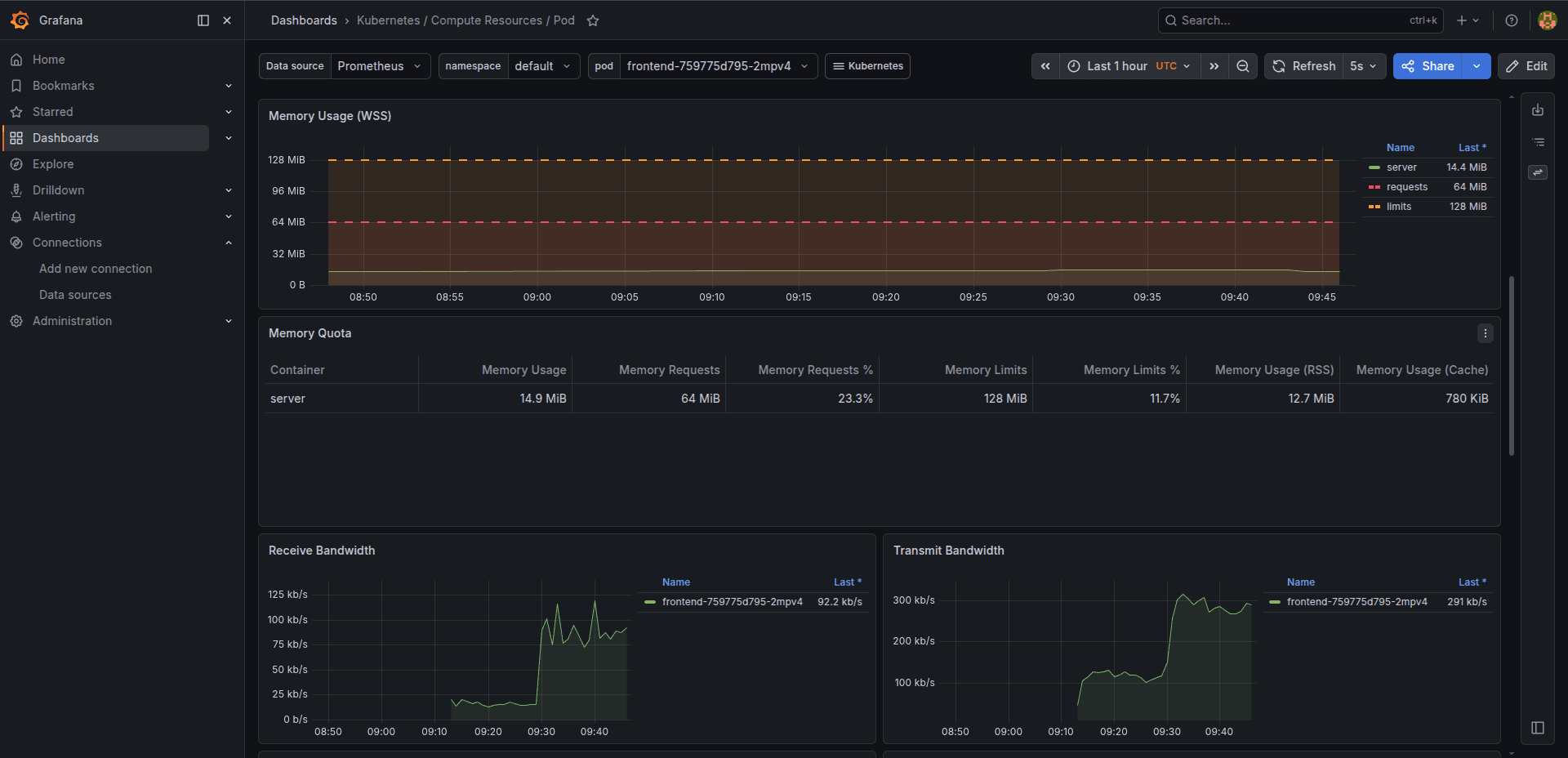Image resolution: width=1568 pixels, height=758 pixels.
Task: Click the Refresh dashboard button
Action: coord(1303,66)
